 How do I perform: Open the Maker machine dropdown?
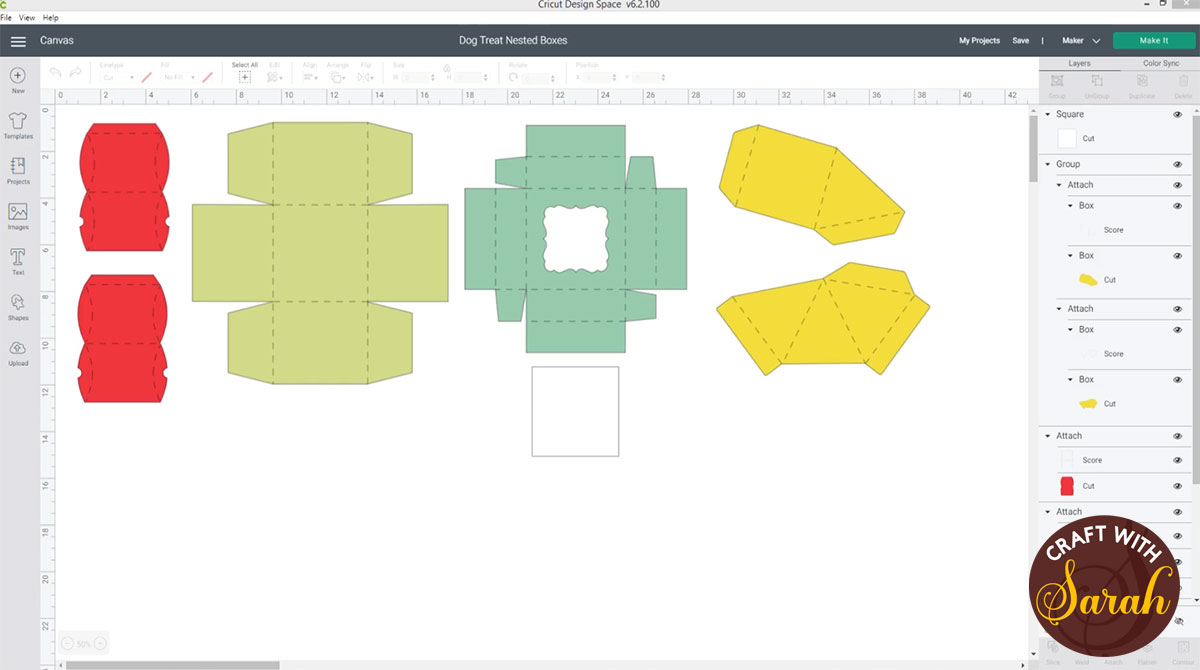click(x=1081, y=41)
